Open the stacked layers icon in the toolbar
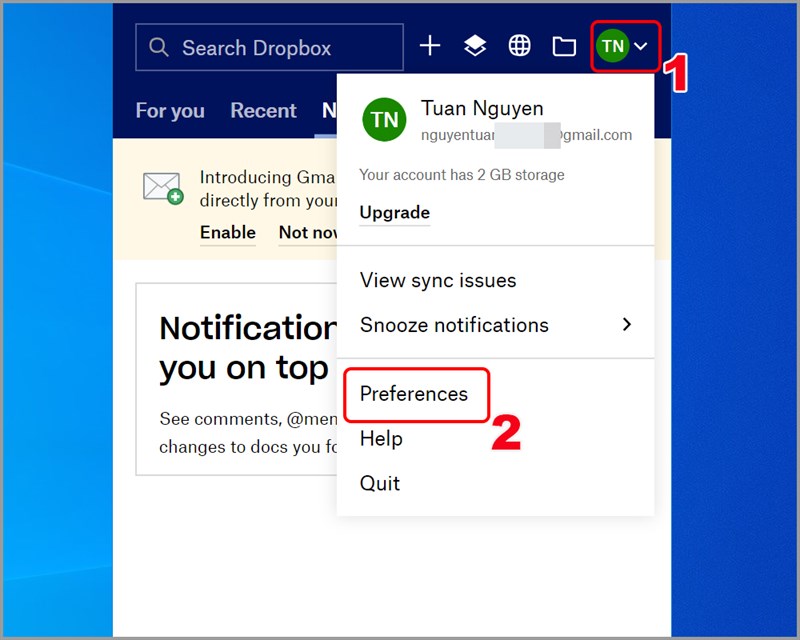This screenshot has width=800, height=640. pyautogui.click(x=474, y=45)
